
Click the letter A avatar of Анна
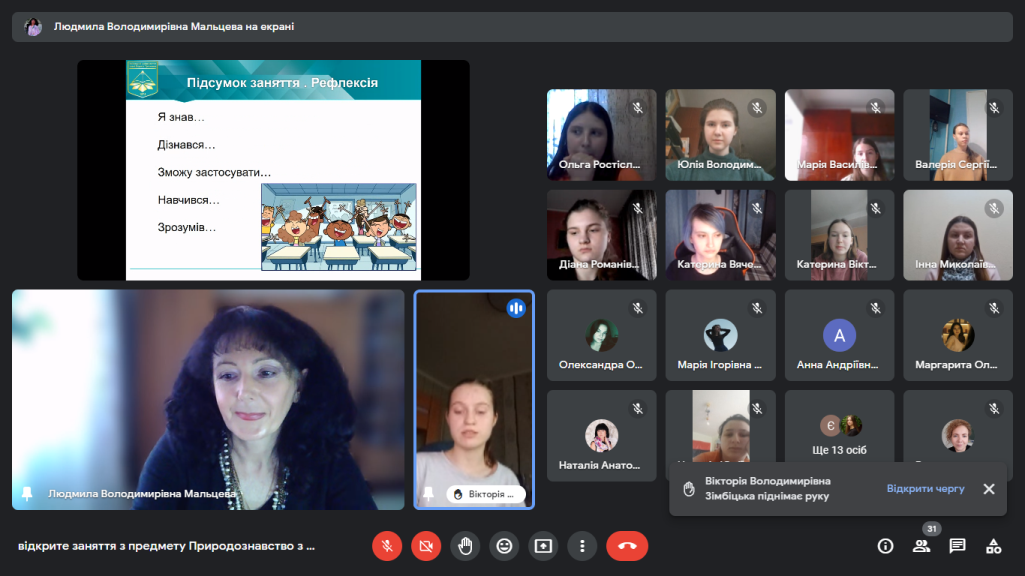(839, 335)
